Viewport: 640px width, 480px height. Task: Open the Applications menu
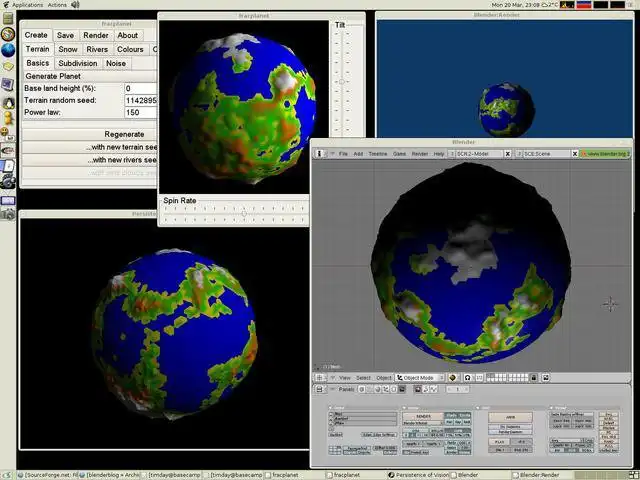click(x=28, y=5)
